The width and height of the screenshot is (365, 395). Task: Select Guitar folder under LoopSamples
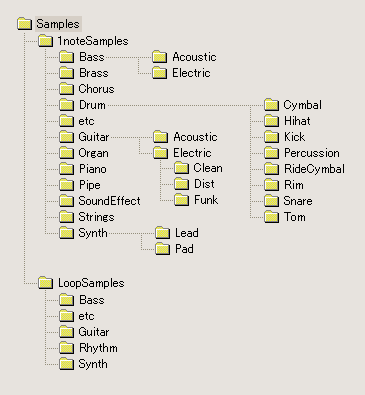84,332
